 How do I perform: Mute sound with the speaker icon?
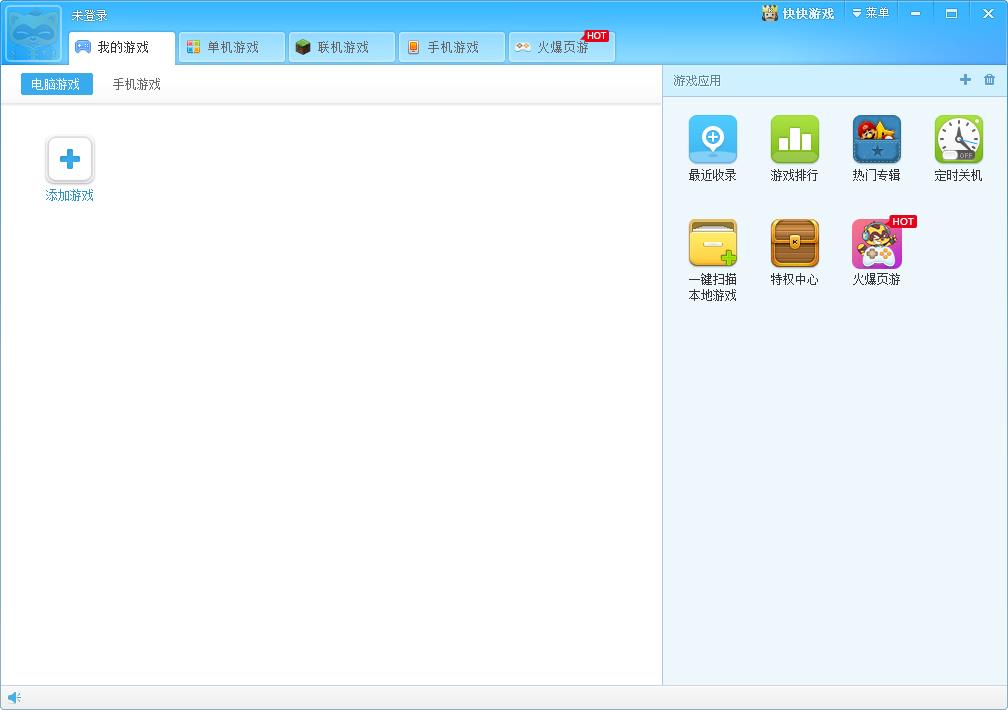pos(13,697)
